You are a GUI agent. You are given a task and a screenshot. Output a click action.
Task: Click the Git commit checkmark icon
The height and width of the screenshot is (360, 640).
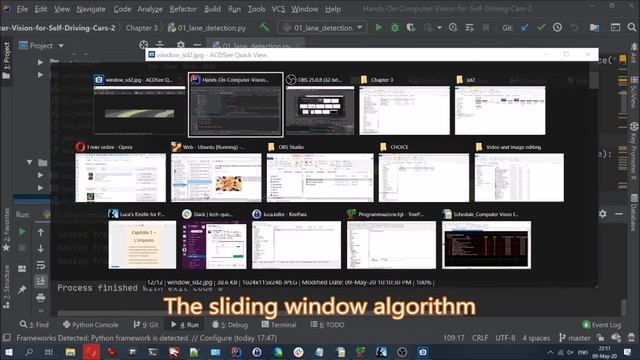click(x=541, y=27)
